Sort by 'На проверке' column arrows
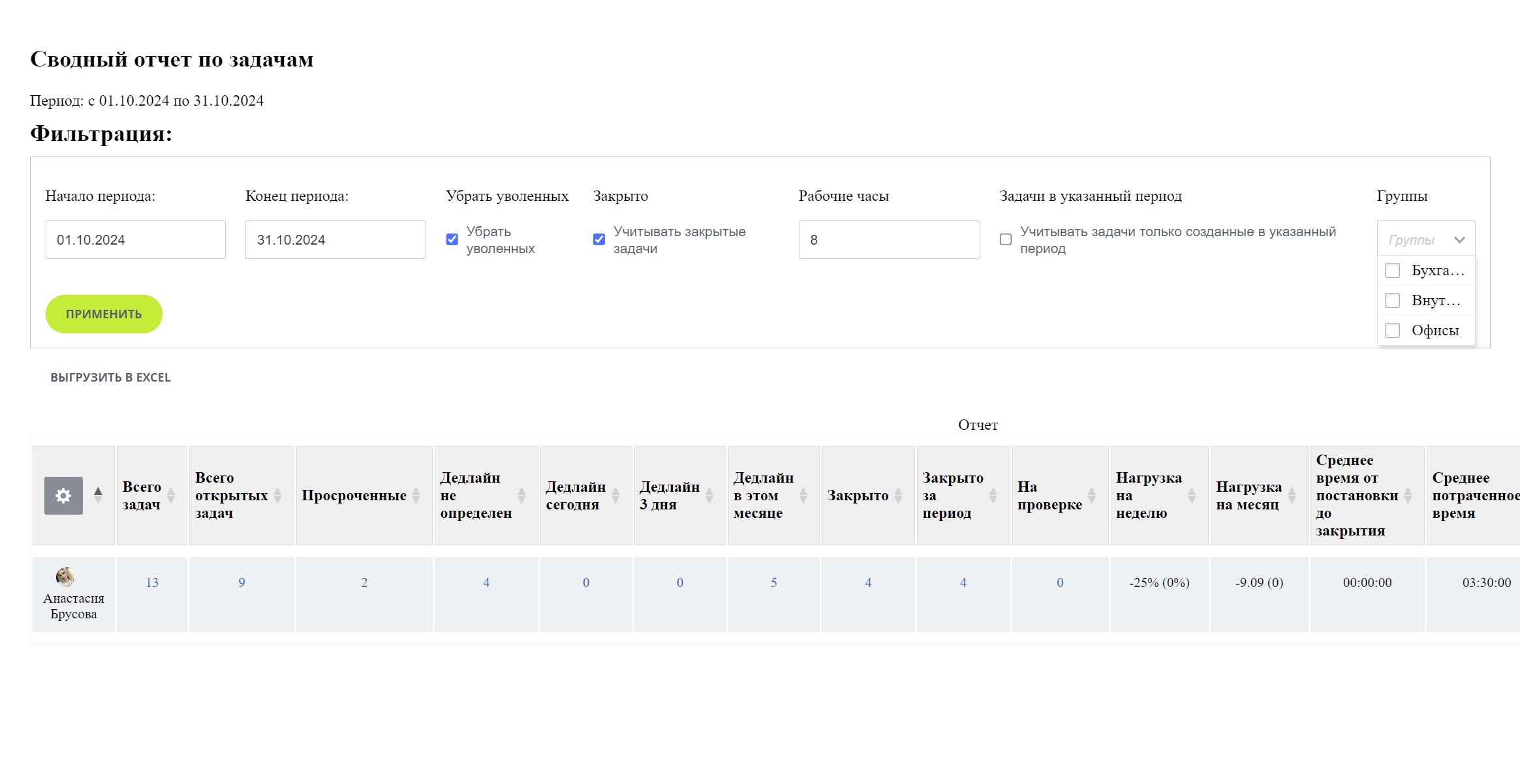Viewport: 1520px width, 784px height. point(1091,496)
